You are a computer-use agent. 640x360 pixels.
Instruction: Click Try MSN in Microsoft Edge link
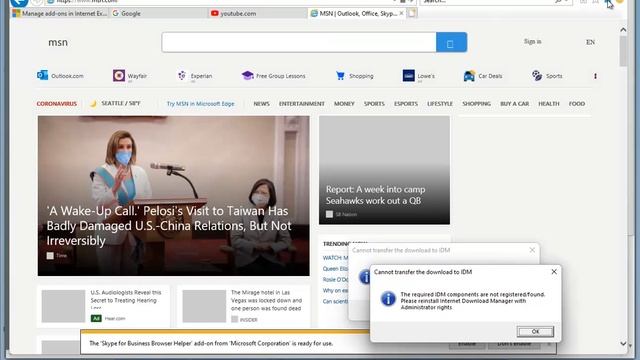(x=200, y=104)
